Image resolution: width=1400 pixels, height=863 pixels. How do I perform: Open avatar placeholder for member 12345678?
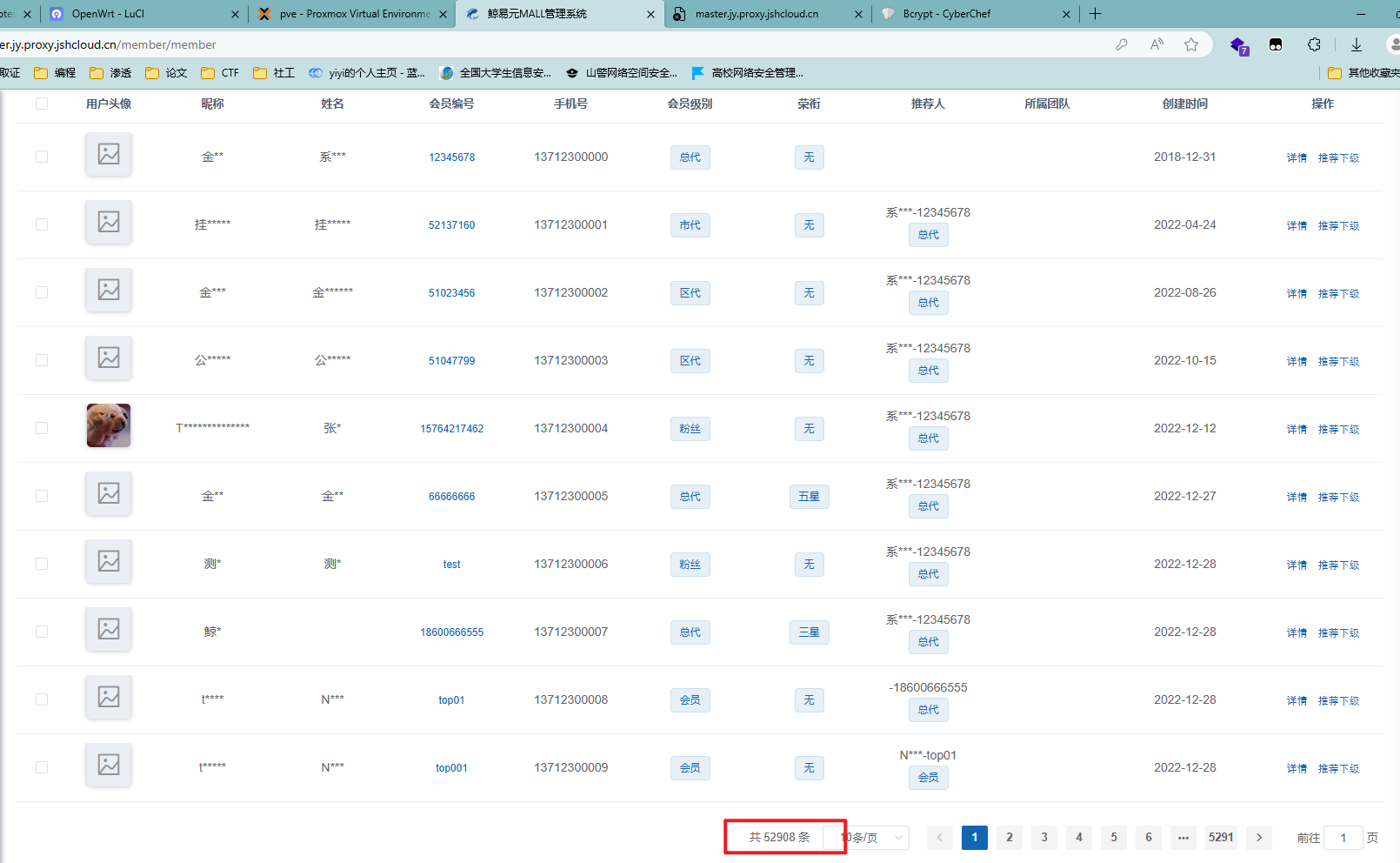coord(109,154)
